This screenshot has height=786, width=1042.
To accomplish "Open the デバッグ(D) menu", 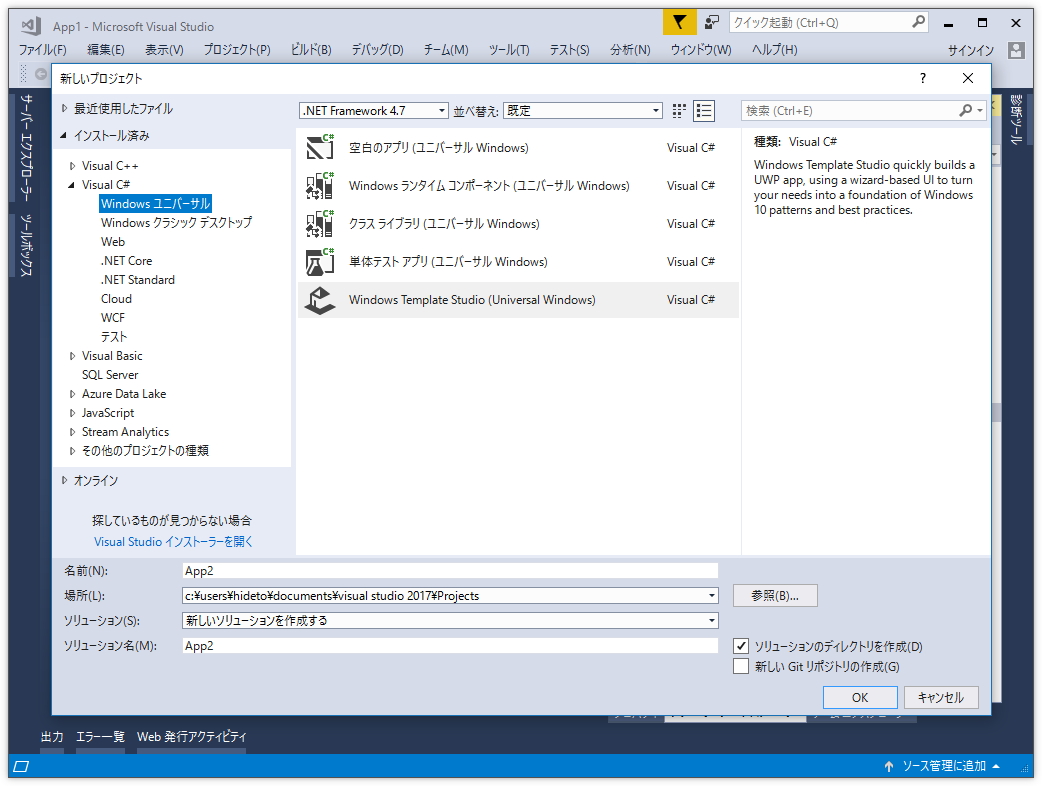I will (377, 50).
